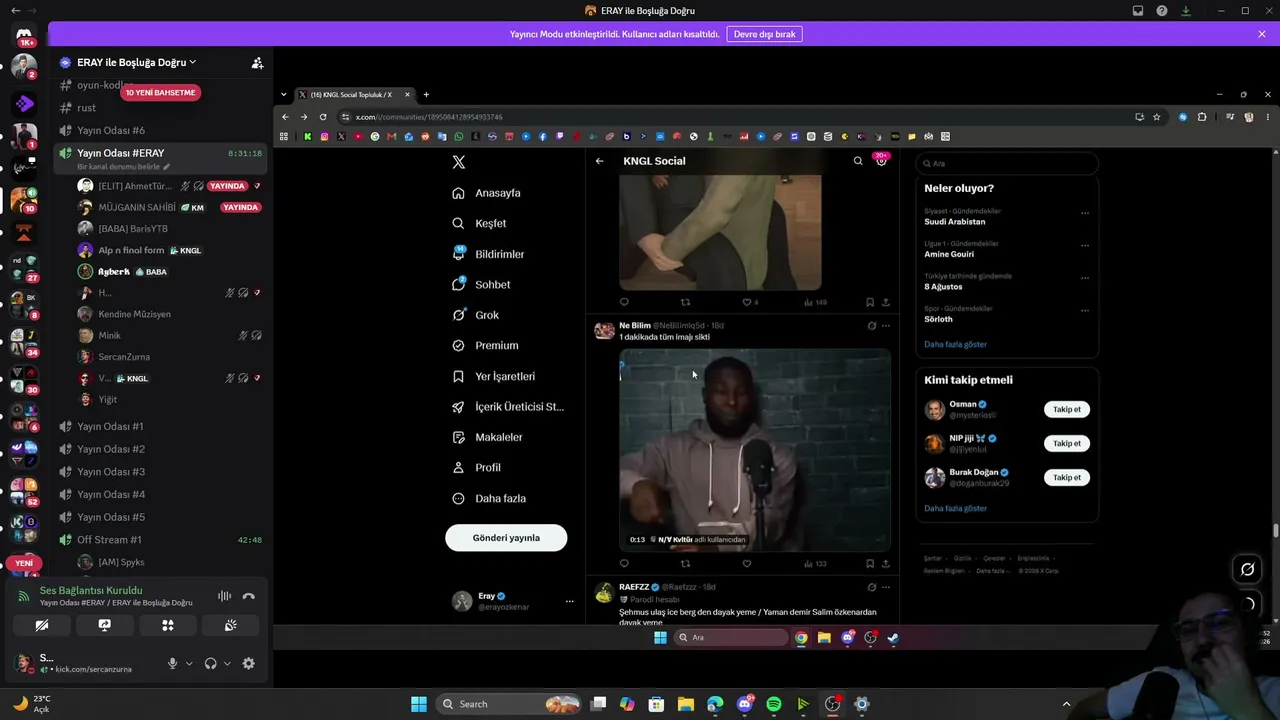Reply to the Ne Bilim post

click(624, 563)
